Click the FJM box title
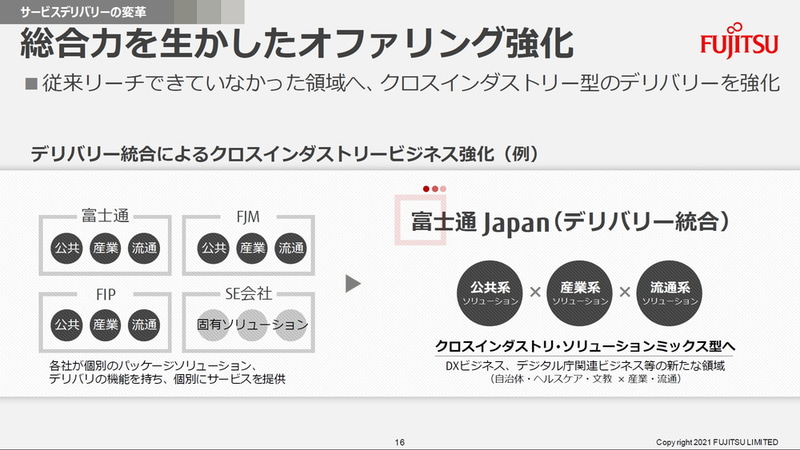 click(x=248, y=217)
